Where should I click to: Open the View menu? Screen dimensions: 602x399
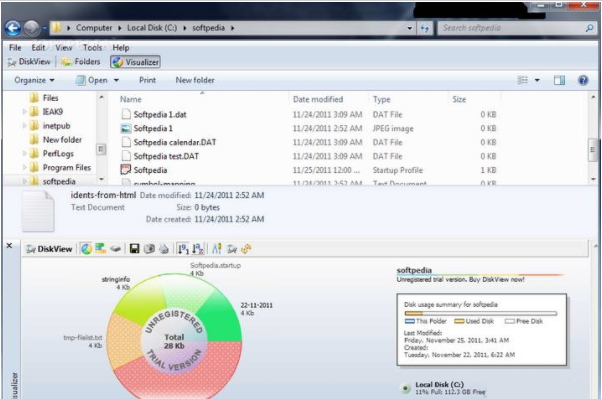point(64,48)
